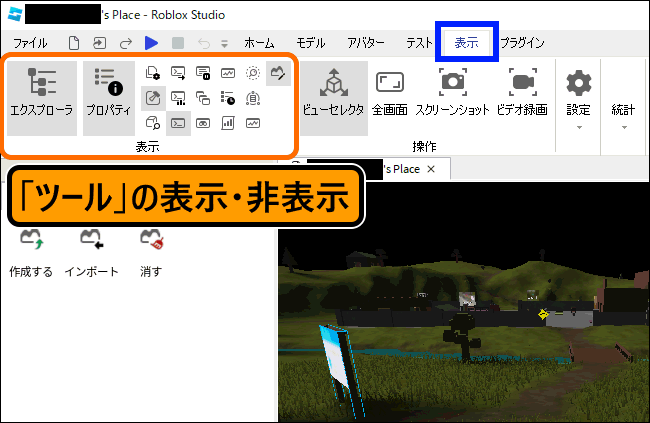Viewport: 650px width, 423px height.
Task: Switch to the ホーム tab
Action: tap(259, 43)
